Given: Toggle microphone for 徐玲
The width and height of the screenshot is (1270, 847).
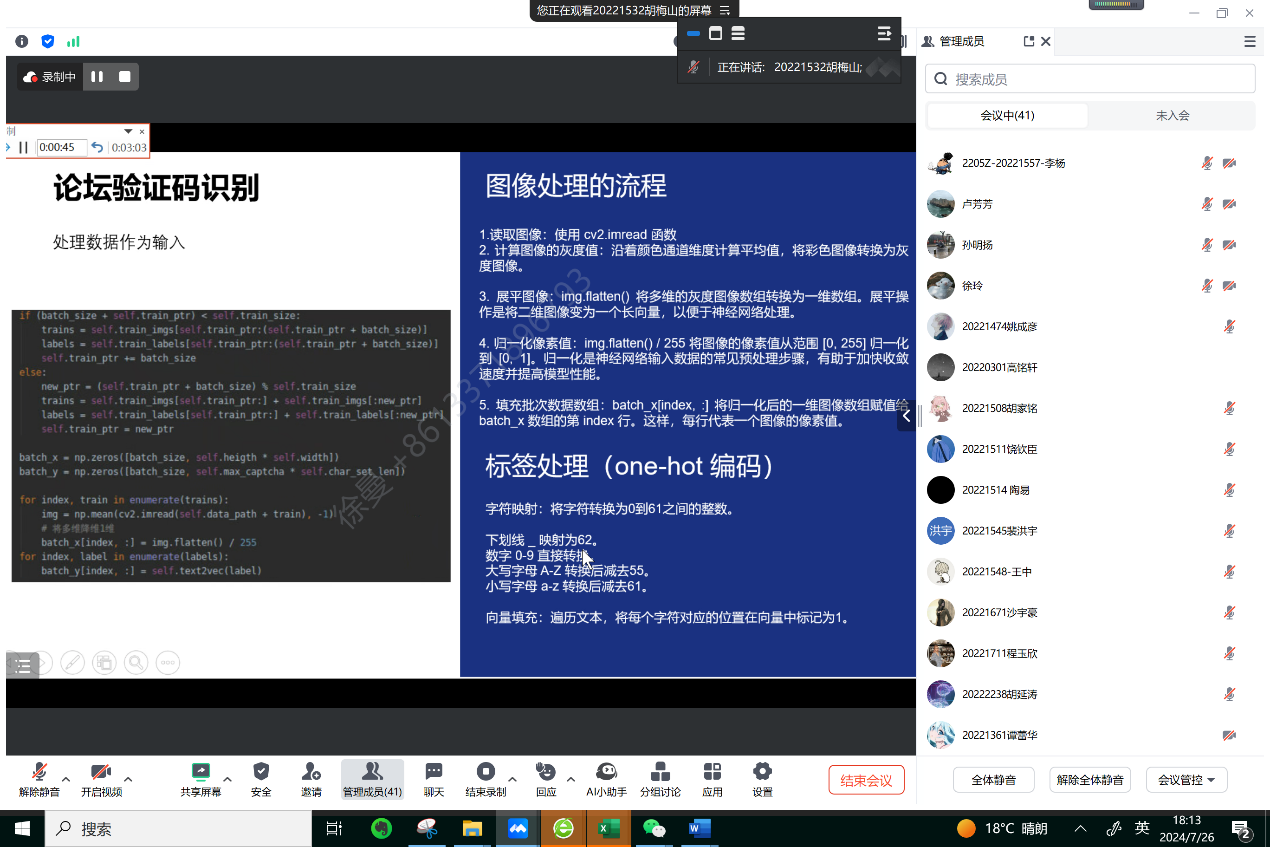Looking at the screenshot, I should point(1208,286).
